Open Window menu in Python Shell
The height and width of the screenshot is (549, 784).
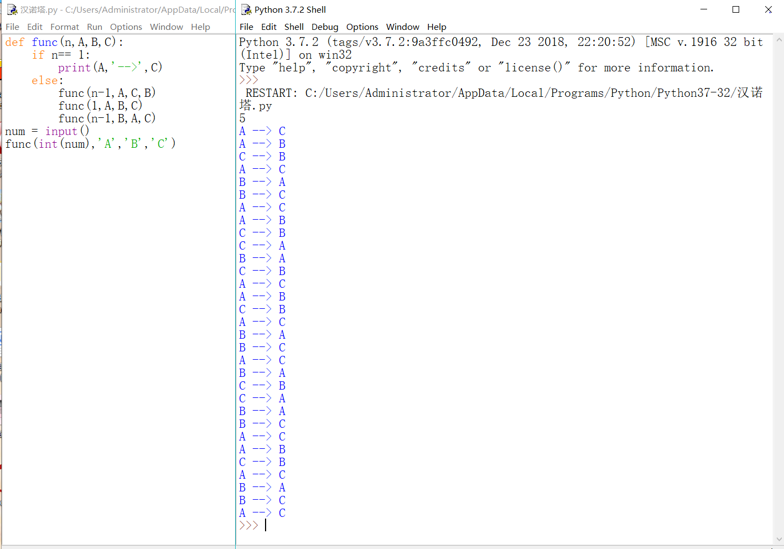coord(402,27)
